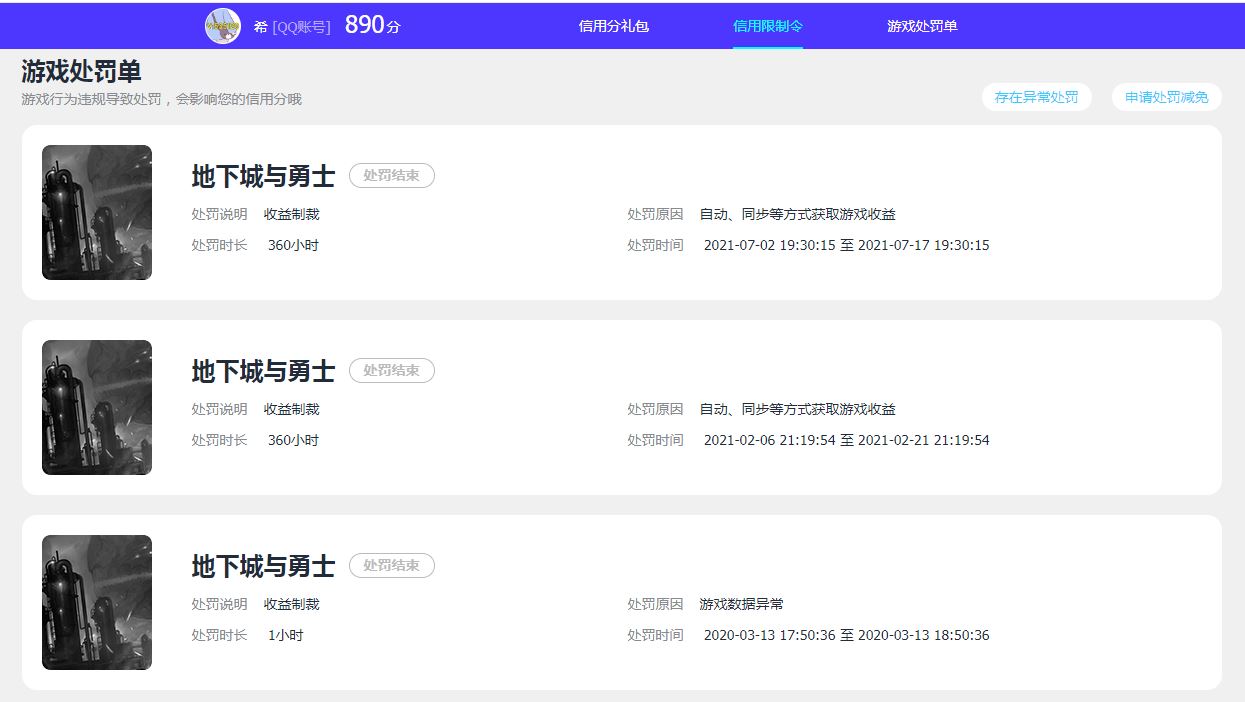Click 地下城与勇士 title of the 游戏数据异常 penalty
Image resolution: width=1245 pixels, height=702 pixels.
pyautogui.click(x=263, y=566)
